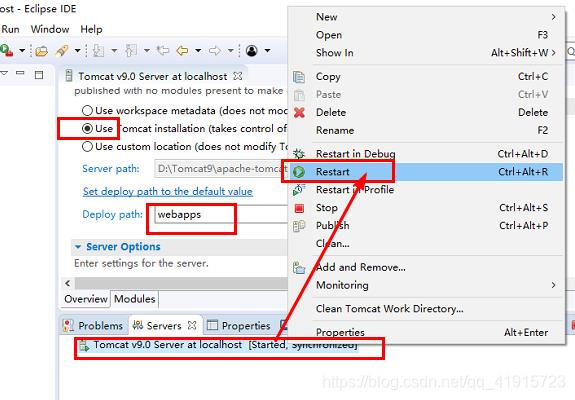Screen dimensions: 575x400
Task: Click the green Restart play icon
Action: (299, 172)
